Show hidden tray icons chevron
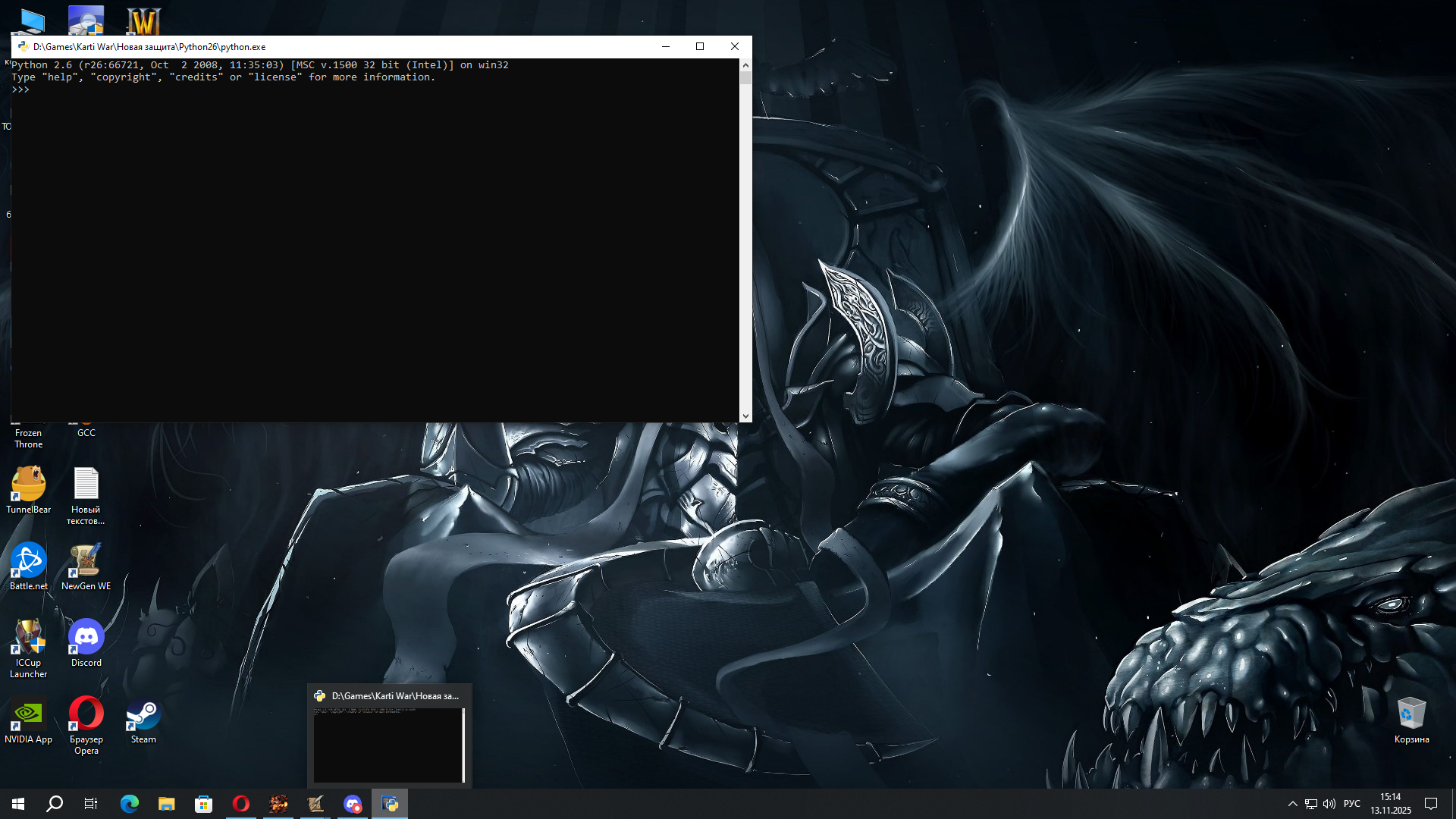1456x819 pixels. (1292, 804)
